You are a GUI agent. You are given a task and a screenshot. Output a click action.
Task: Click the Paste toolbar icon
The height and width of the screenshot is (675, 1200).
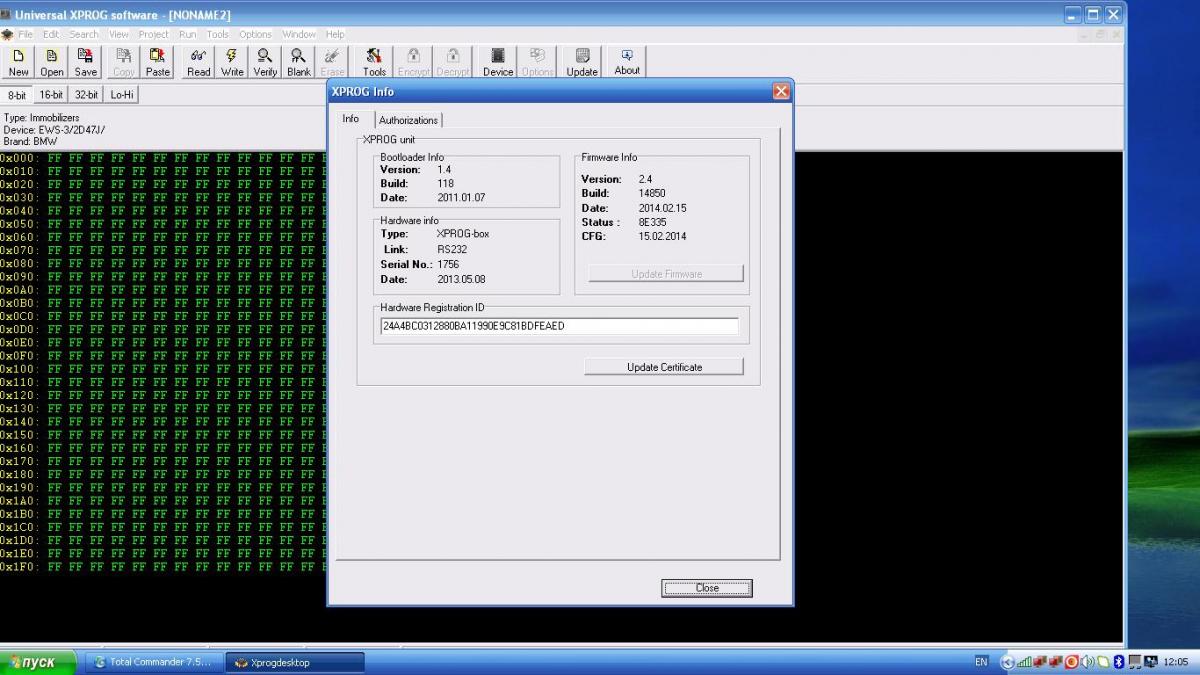click(158, 62)
